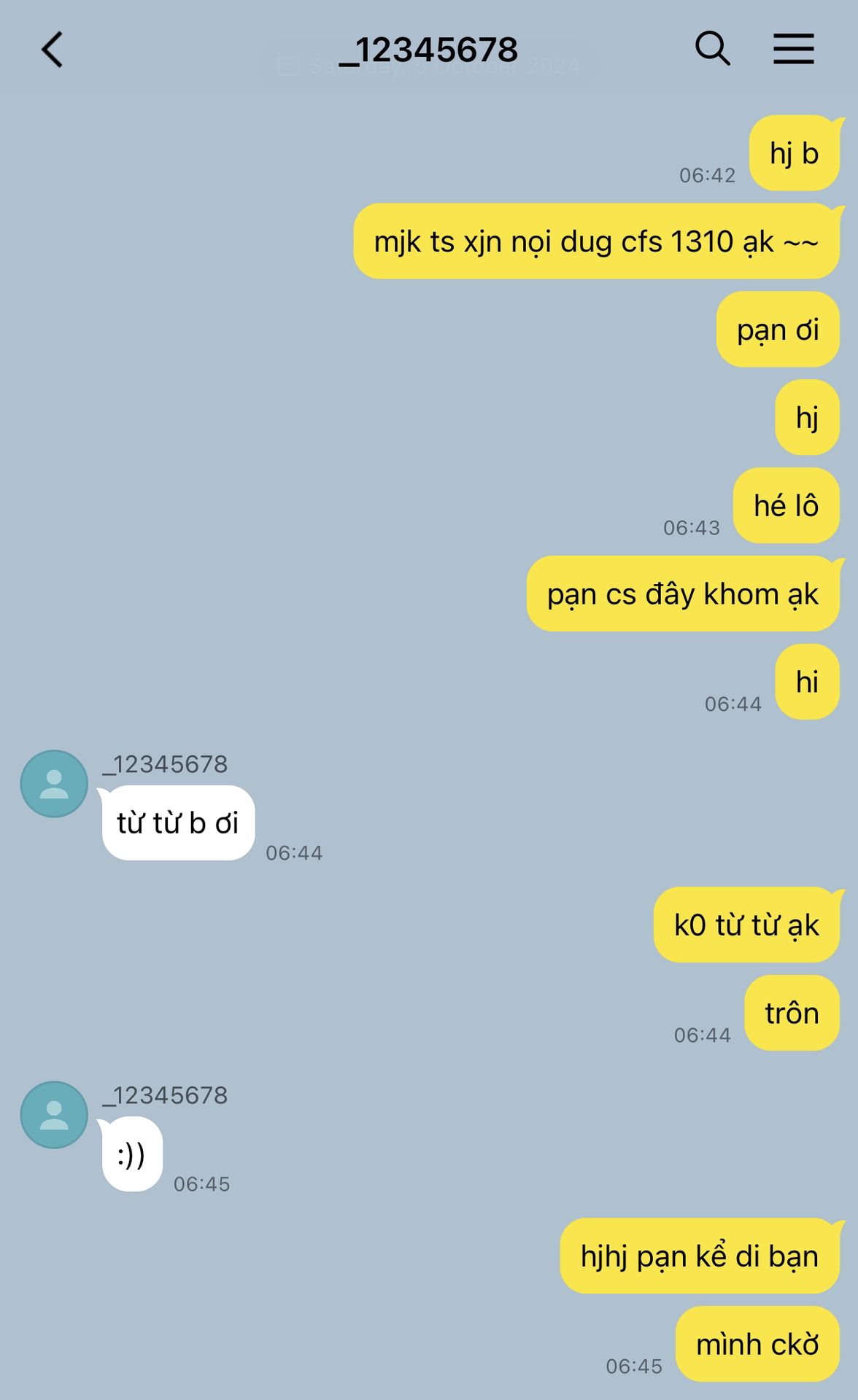Select the "mình ckờ" message bubble

[x=757, y=1344]
